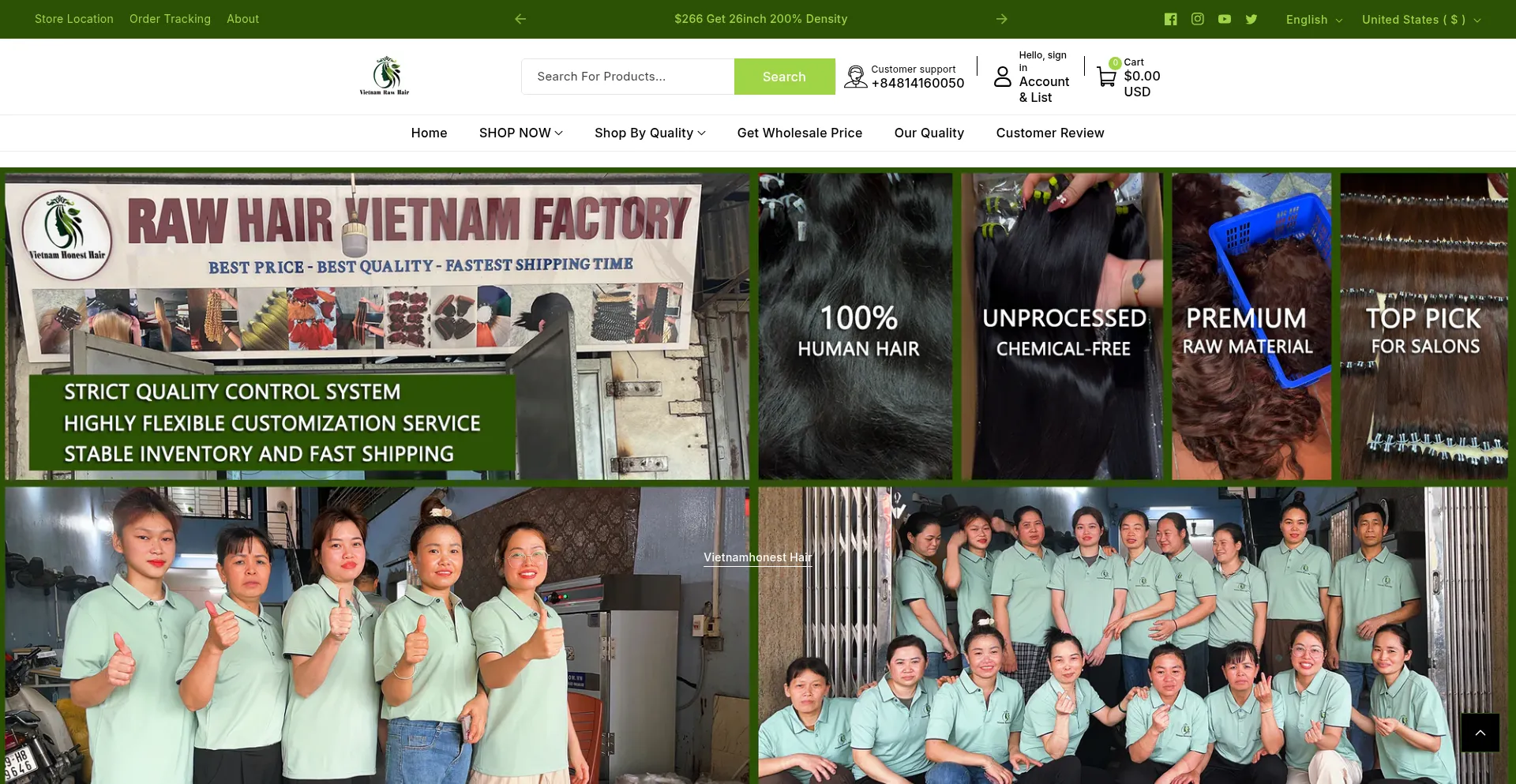Viewport: 1516px width, 784px height.
Task: Show next announcement with right arrow
Action: pyautogui.click(x=1002, y=19)
